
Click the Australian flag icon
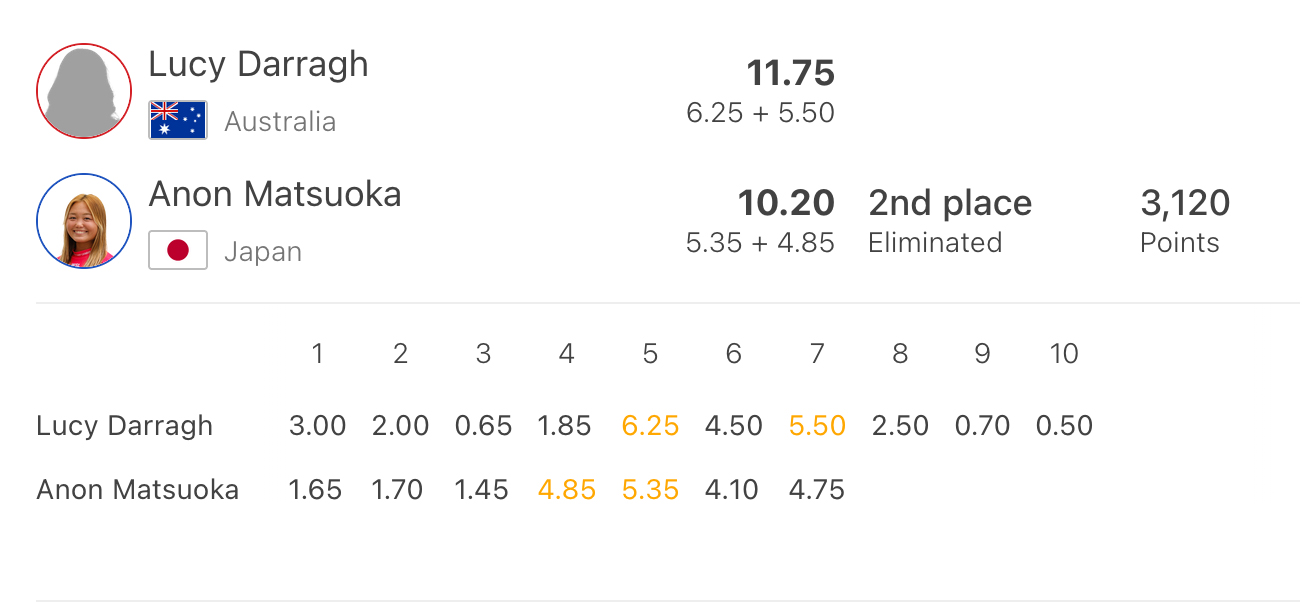tap(178, 120)
